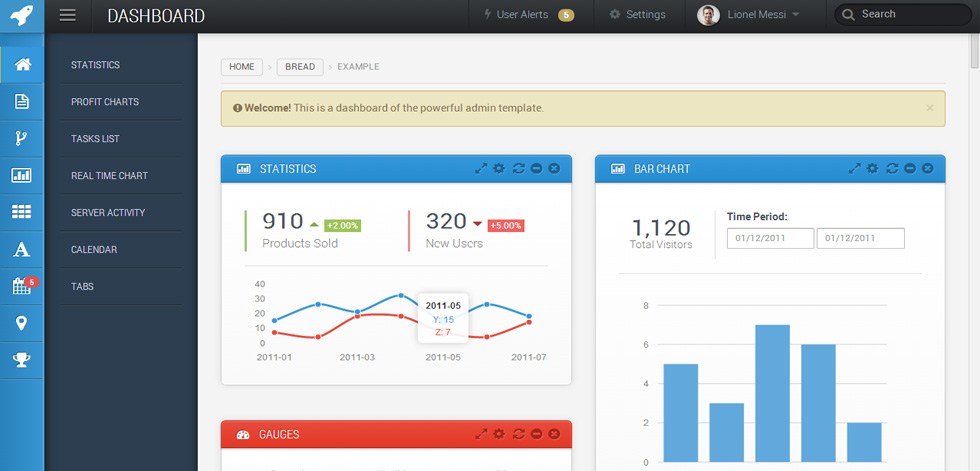This screenshot has height=471, width=980.
Task: Collapse the Statistics panel
Action: (536, 169)
